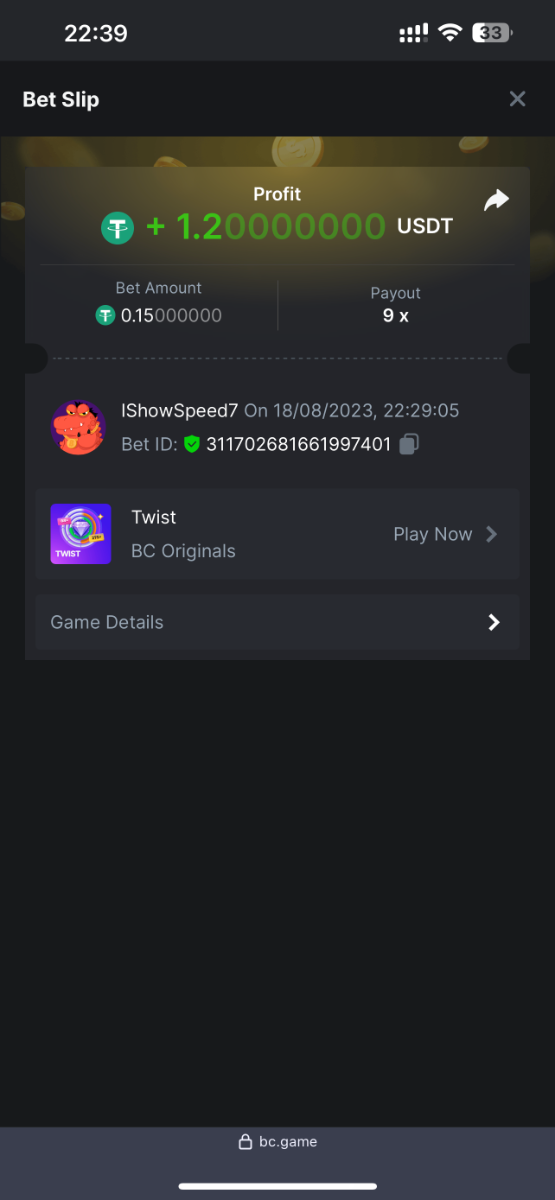The width and height of the screenshot is (555, 1200).
Task: Tap the Tether coin icon beside profit
Action: click(x=117, y=228)
